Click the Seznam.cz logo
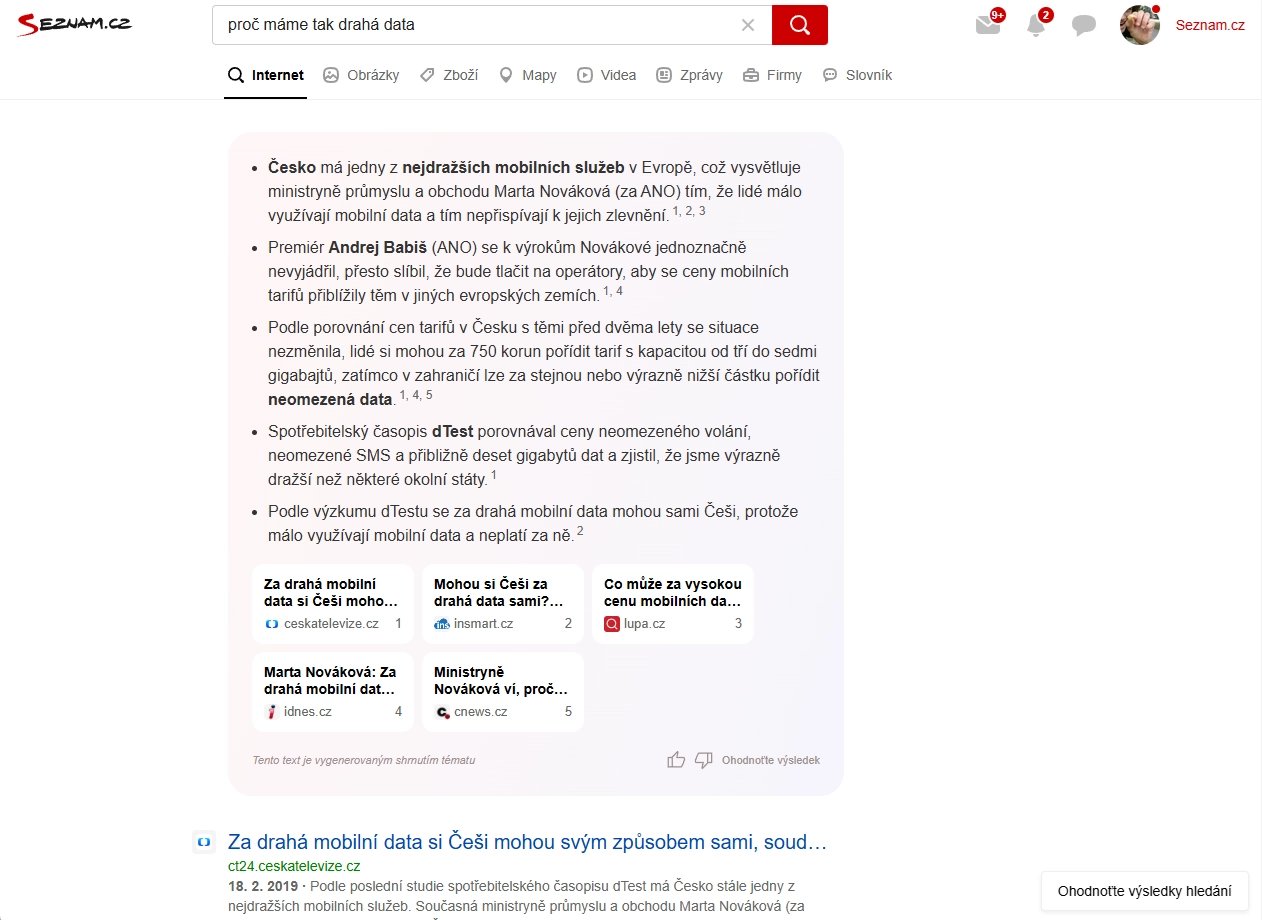 tap(74, 24)
